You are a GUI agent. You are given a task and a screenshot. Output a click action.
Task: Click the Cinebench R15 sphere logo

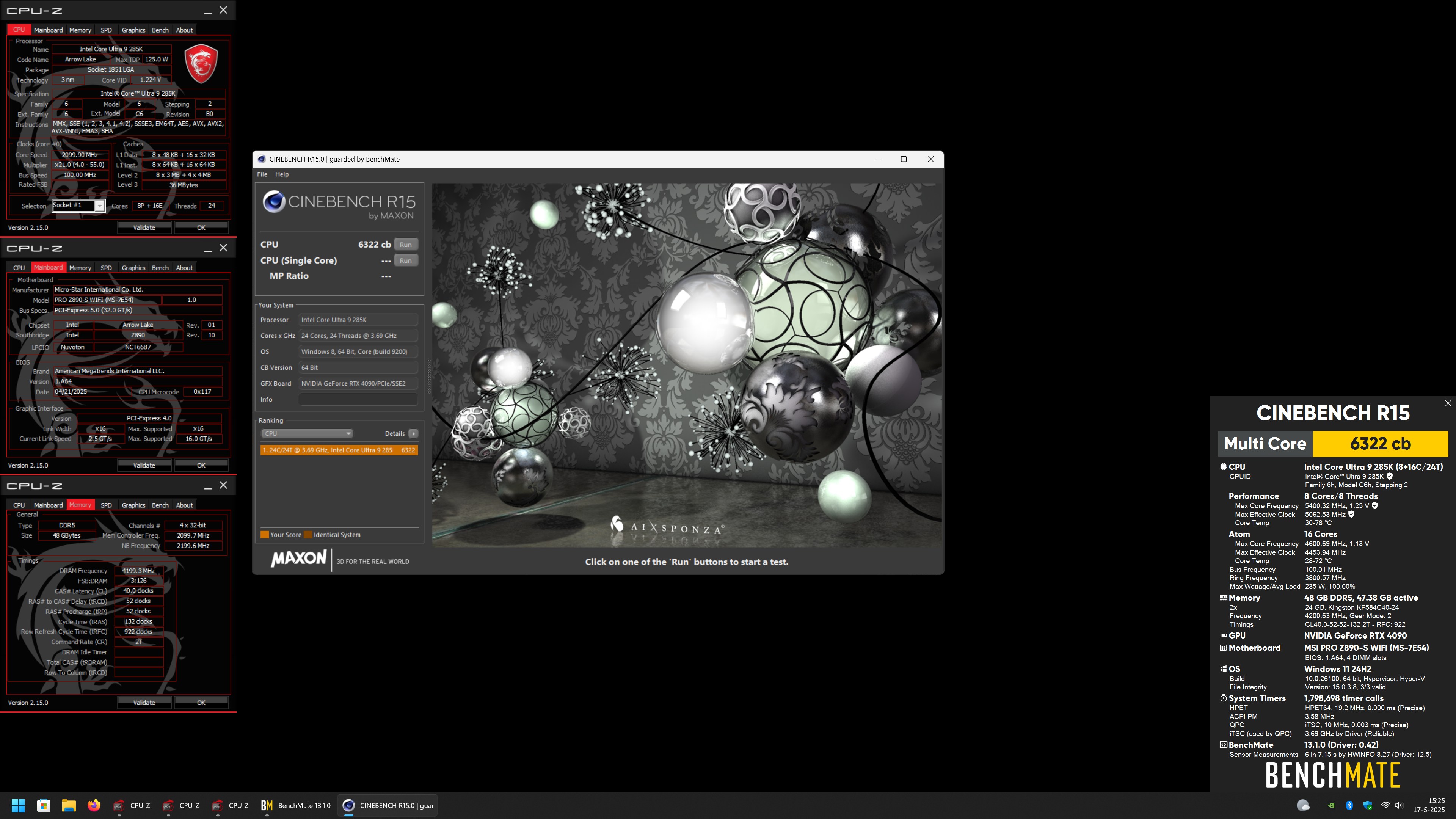coord(273,201)
